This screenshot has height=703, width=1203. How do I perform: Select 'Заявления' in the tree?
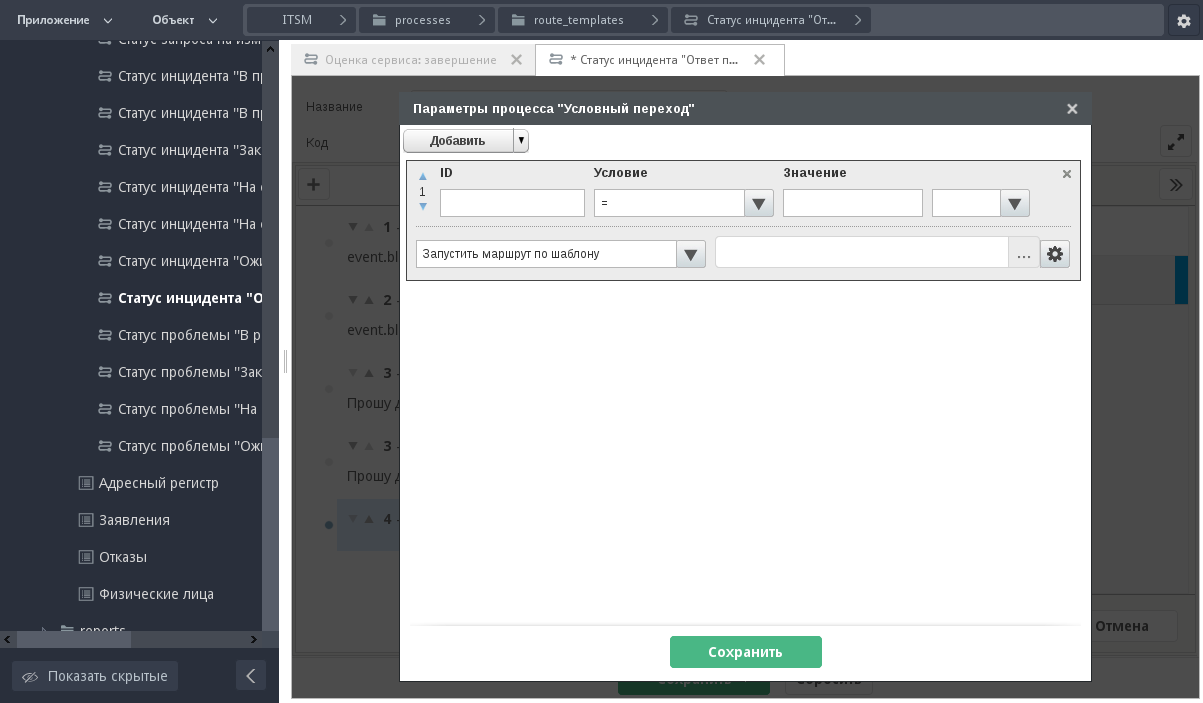tap(134, 520)
